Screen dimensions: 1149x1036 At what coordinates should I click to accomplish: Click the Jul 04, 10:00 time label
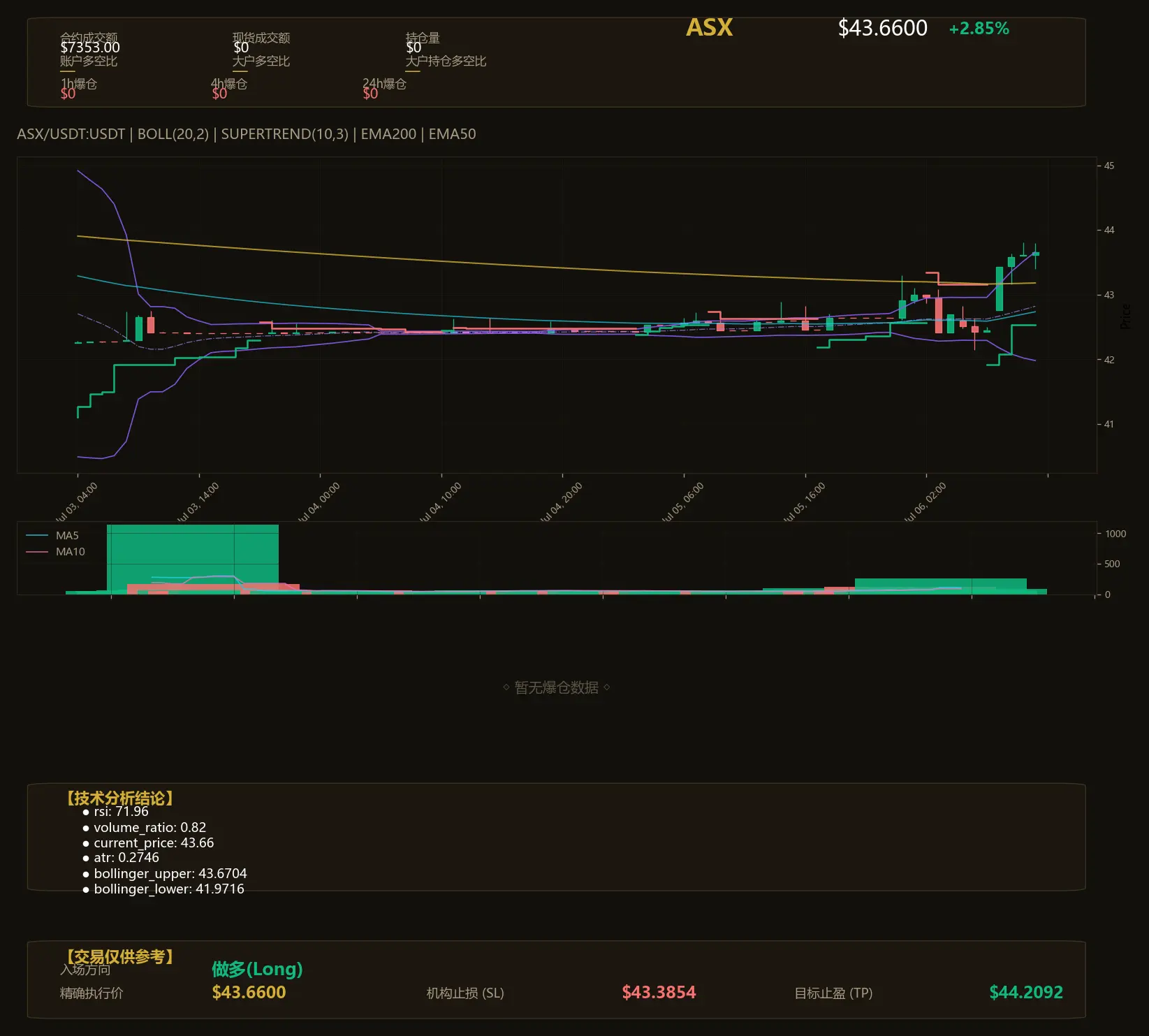point(441,502)
